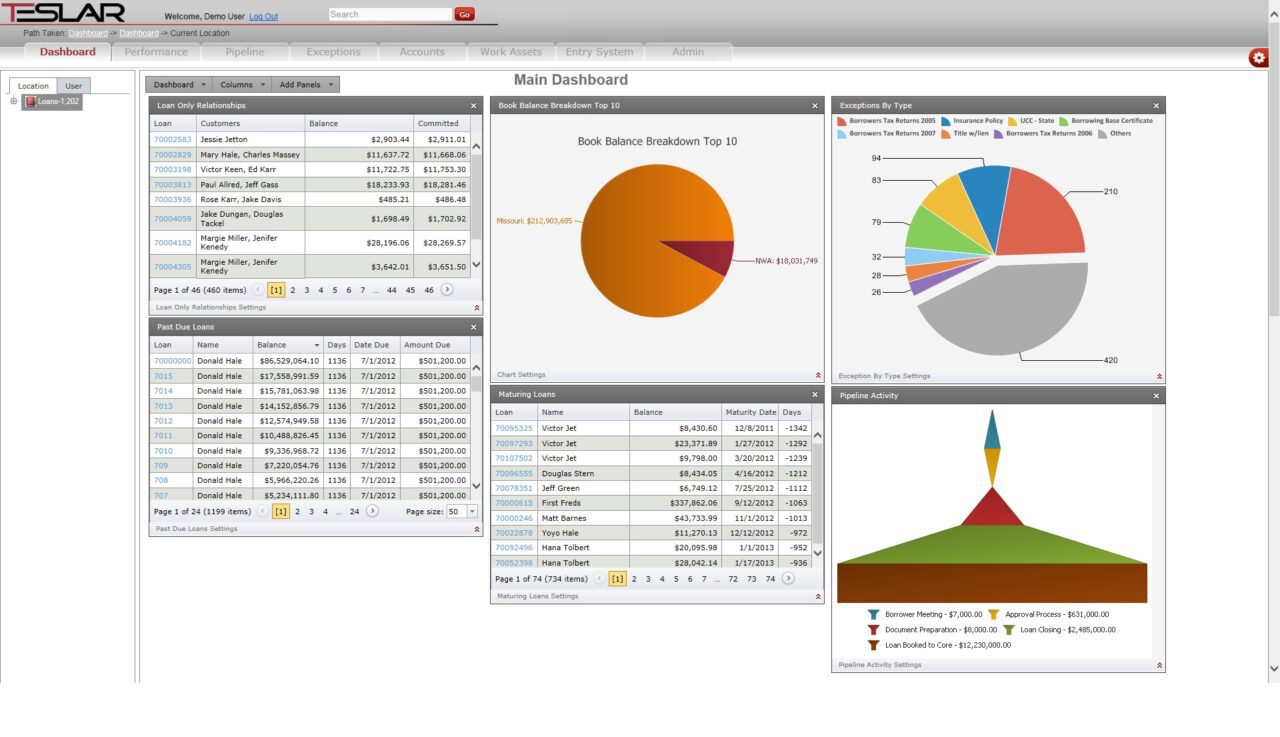Image resolution: width=1280 pixels, height=737 pixels.
Task: Switch to the Exceptions tab
Action: point(333,52)
